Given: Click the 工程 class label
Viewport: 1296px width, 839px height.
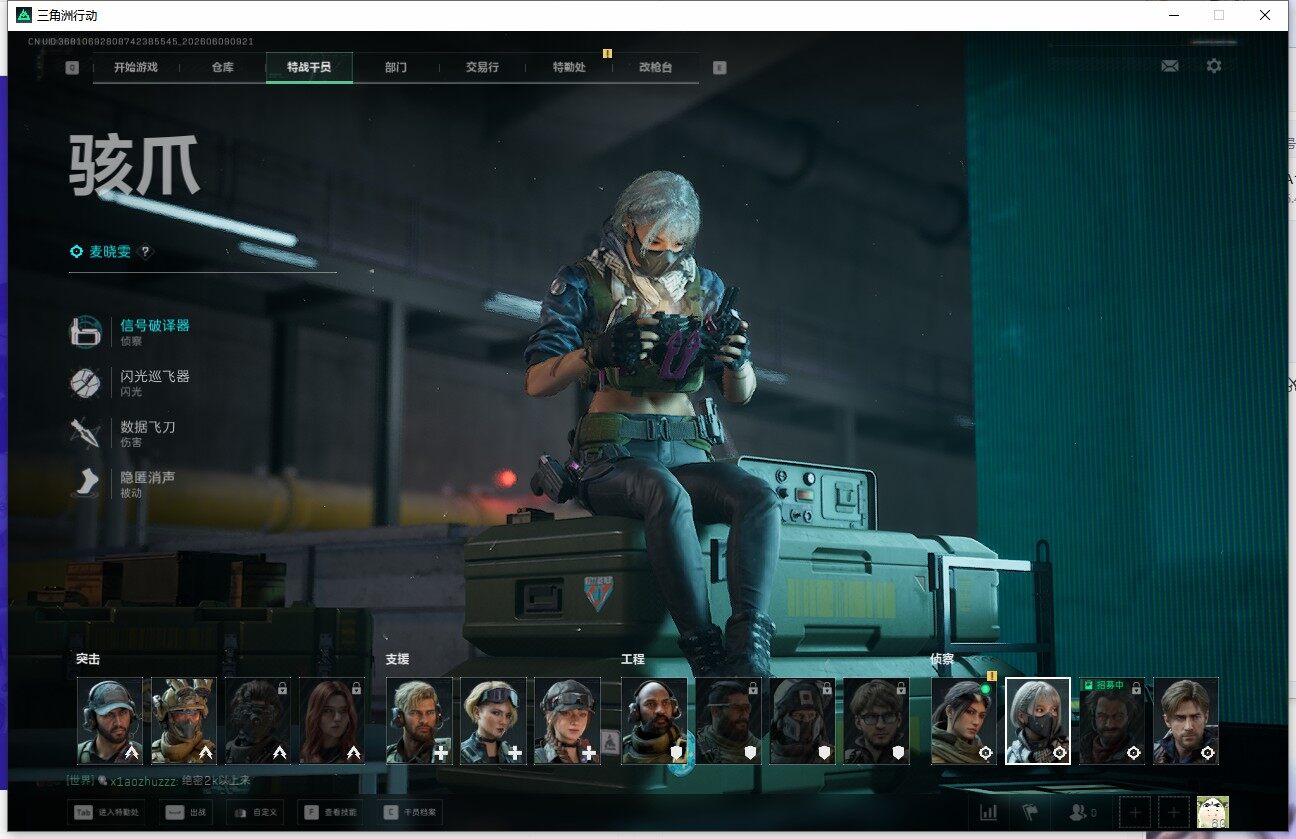Looking at the screenshot, I should pos(633,660).
